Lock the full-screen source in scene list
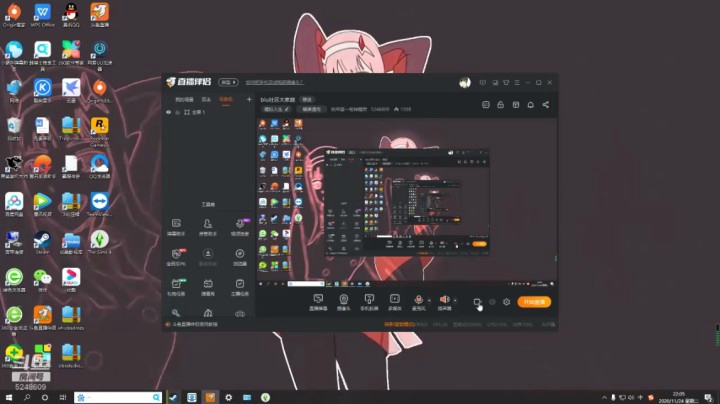Image resolution: width=720 pixels, height=404 pixels. click(x=177, y=112)
